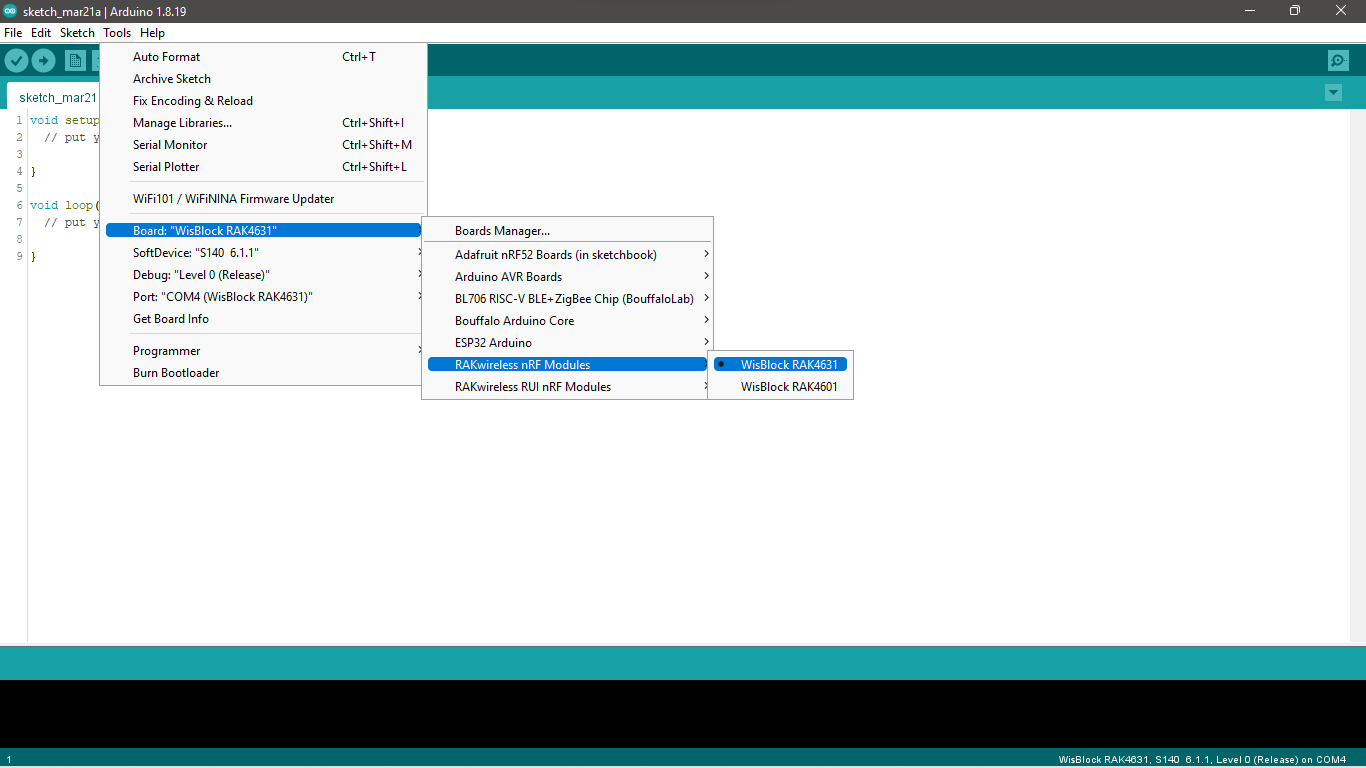
Task: Expand Adafruit nRF52 Boards (in sketchbook)
Action: 567,255
